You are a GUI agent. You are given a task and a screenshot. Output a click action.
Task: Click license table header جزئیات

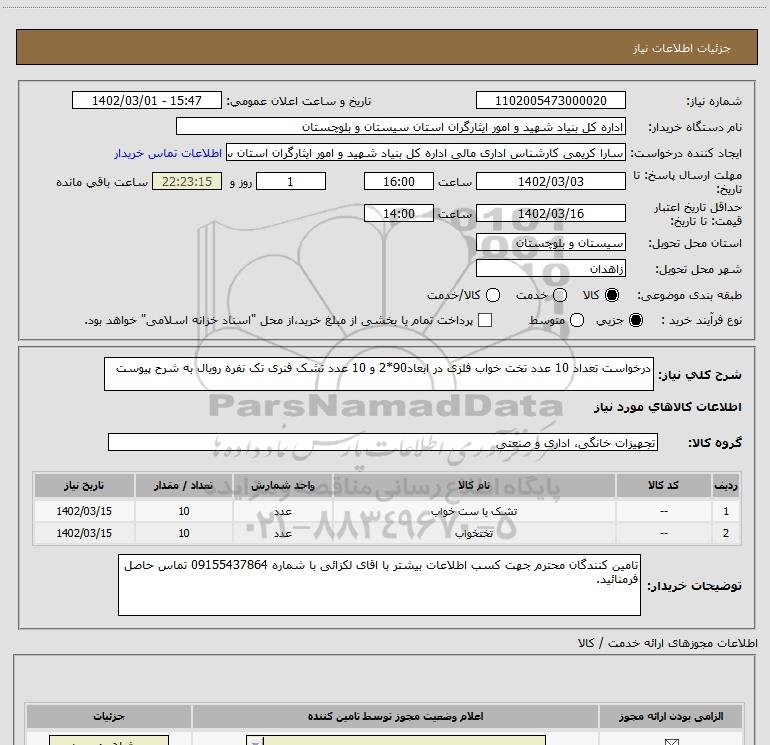pos(109,717)
